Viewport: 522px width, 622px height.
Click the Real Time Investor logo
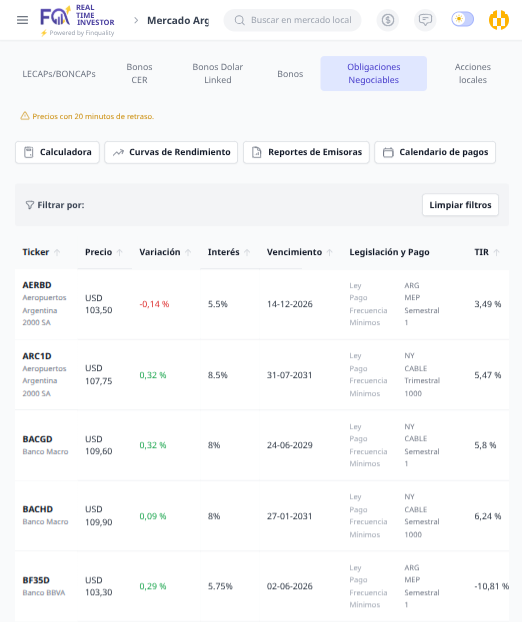(77, 20)
